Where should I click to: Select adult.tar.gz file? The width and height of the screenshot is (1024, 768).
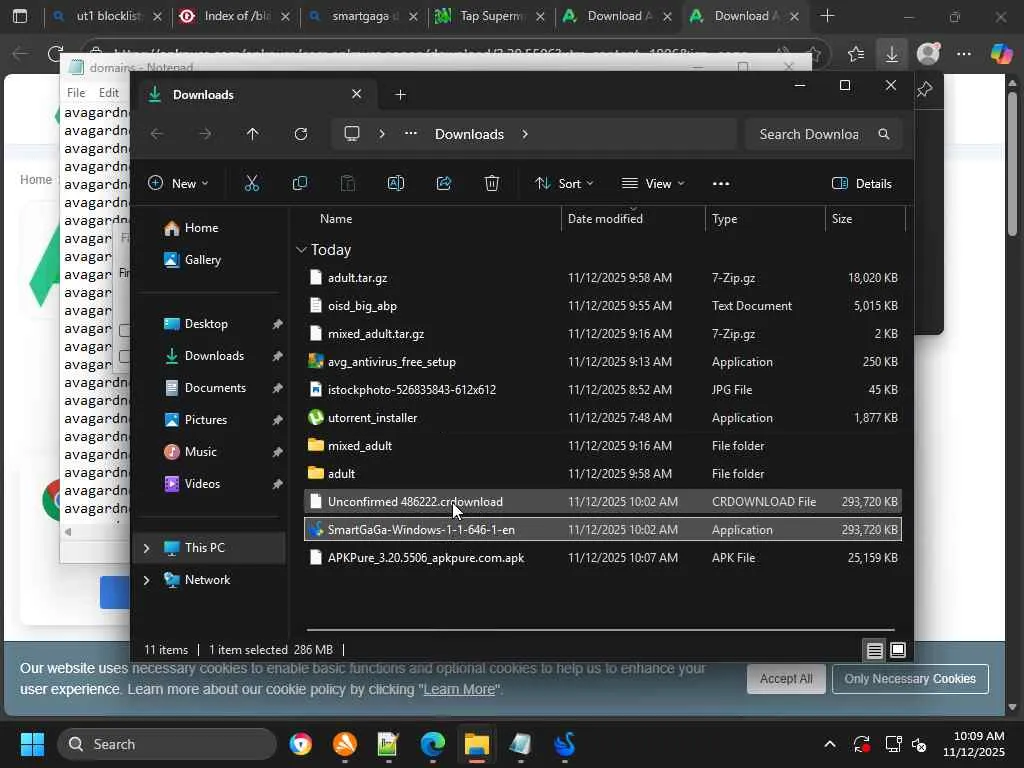tap(603, 278)
